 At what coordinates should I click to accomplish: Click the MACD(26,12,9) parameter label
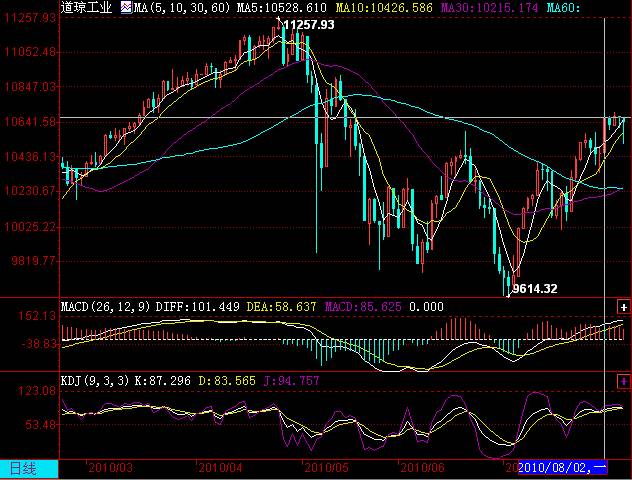tap(105, 307)
